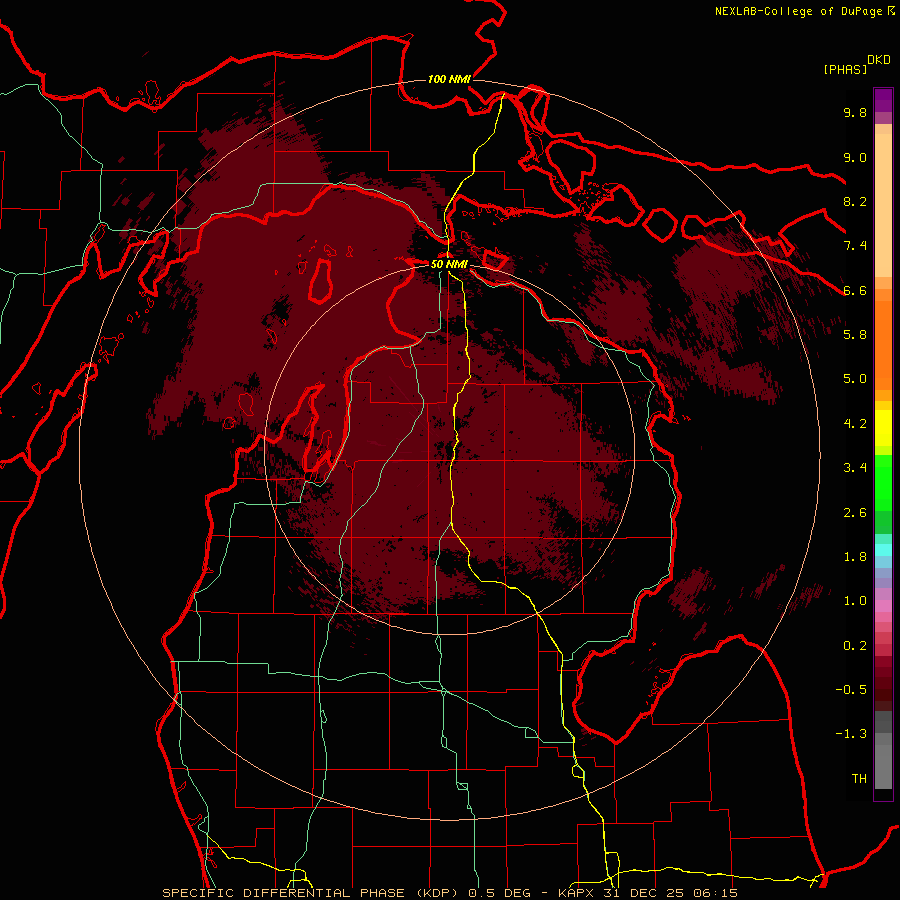
Task: Click the 2.6 value on the legend
Action: click(x=855, y=513)
